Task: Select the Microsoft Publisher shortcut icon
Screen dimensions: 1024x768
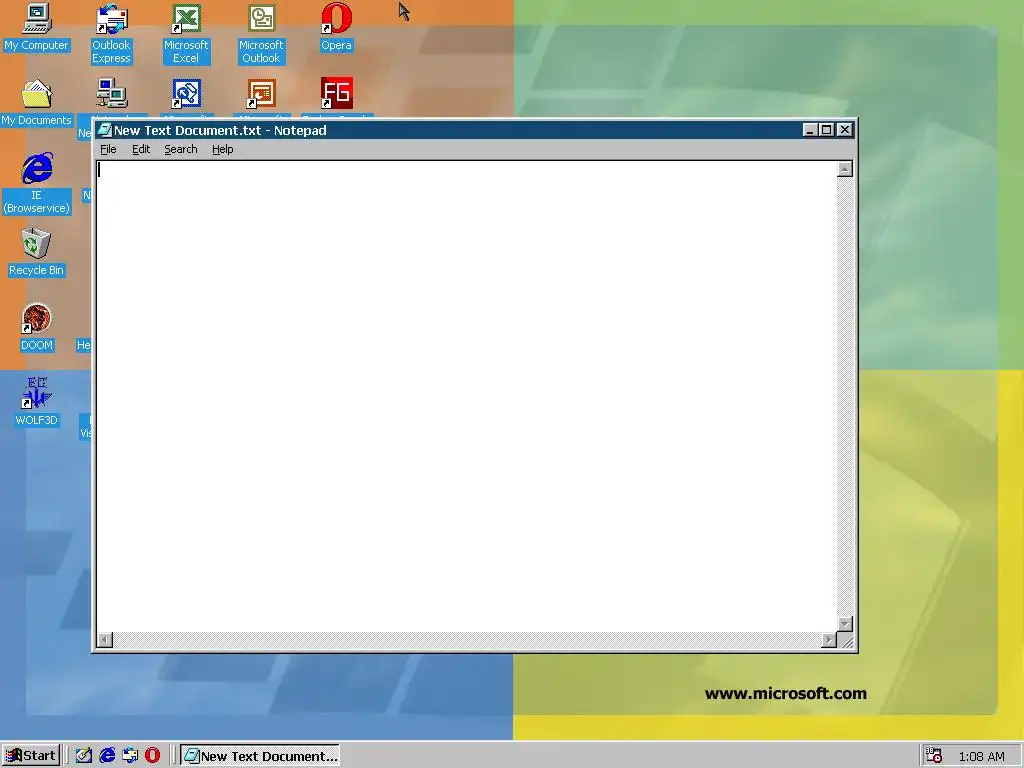Action: [x=186, y=94]
